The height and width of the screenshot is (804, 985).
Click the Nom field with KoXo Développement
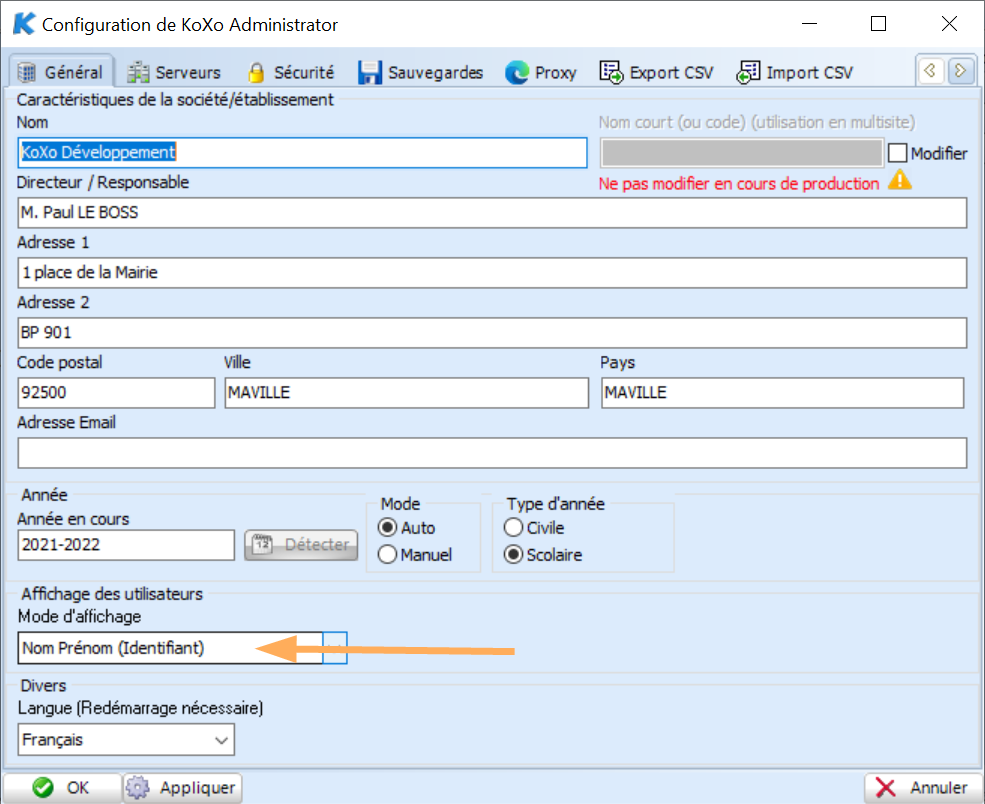click(303, 153)
